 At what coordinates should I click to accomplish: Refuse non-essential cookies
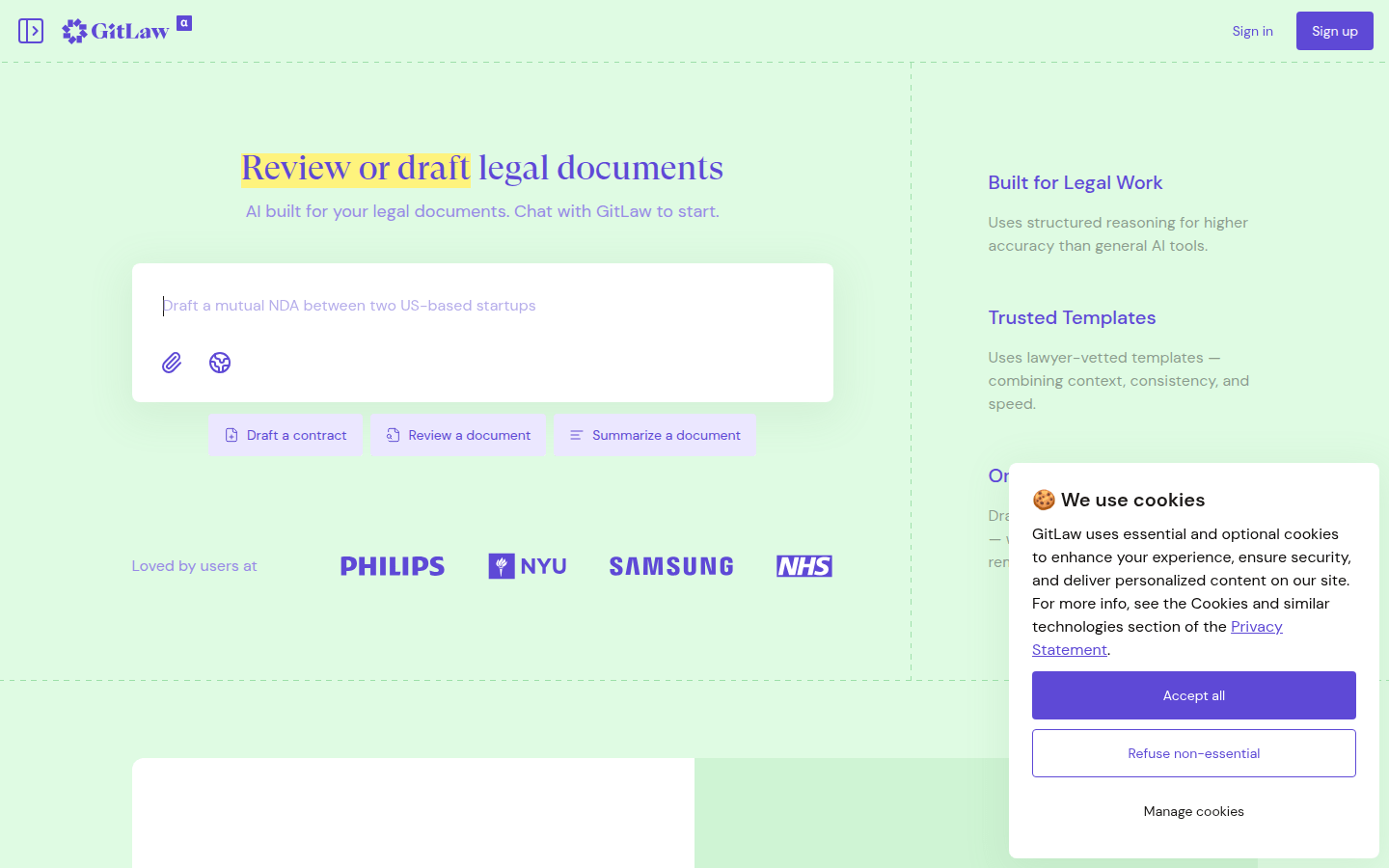[x=1194, y=753]
